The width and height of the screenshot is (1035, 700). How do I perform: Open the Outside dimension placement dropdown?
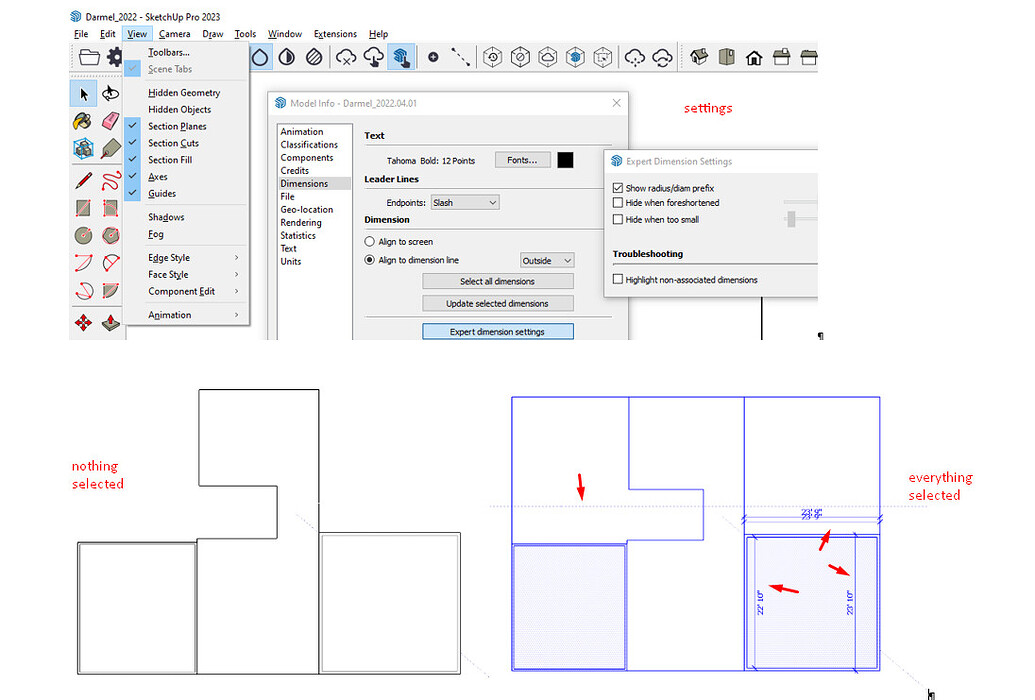pyautogui.click(x=546, y=260)
